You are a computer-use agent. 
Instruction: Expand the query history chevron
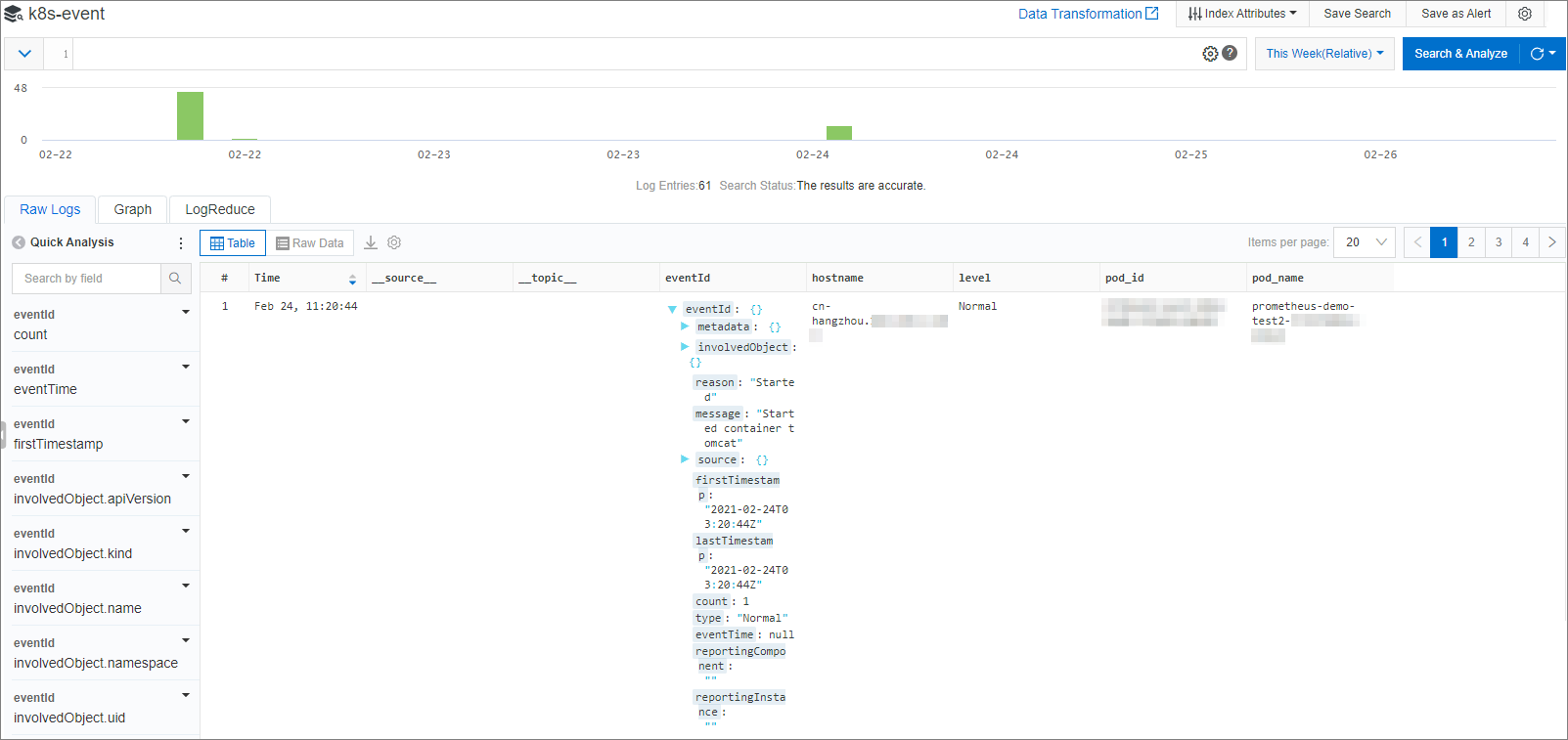pyautogui.click(x=24, y=54)
